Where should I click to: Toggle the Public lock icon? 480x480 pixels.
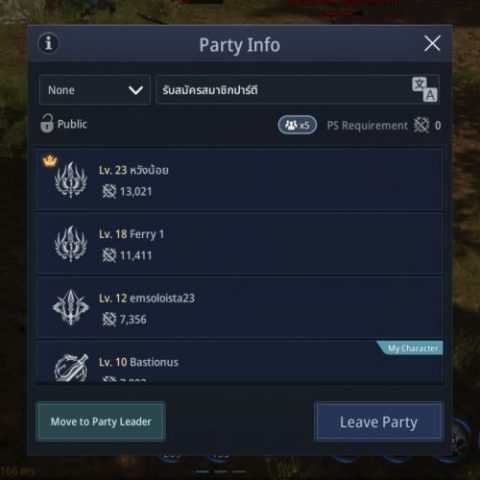pyautogui.click(x=47, y=124)
